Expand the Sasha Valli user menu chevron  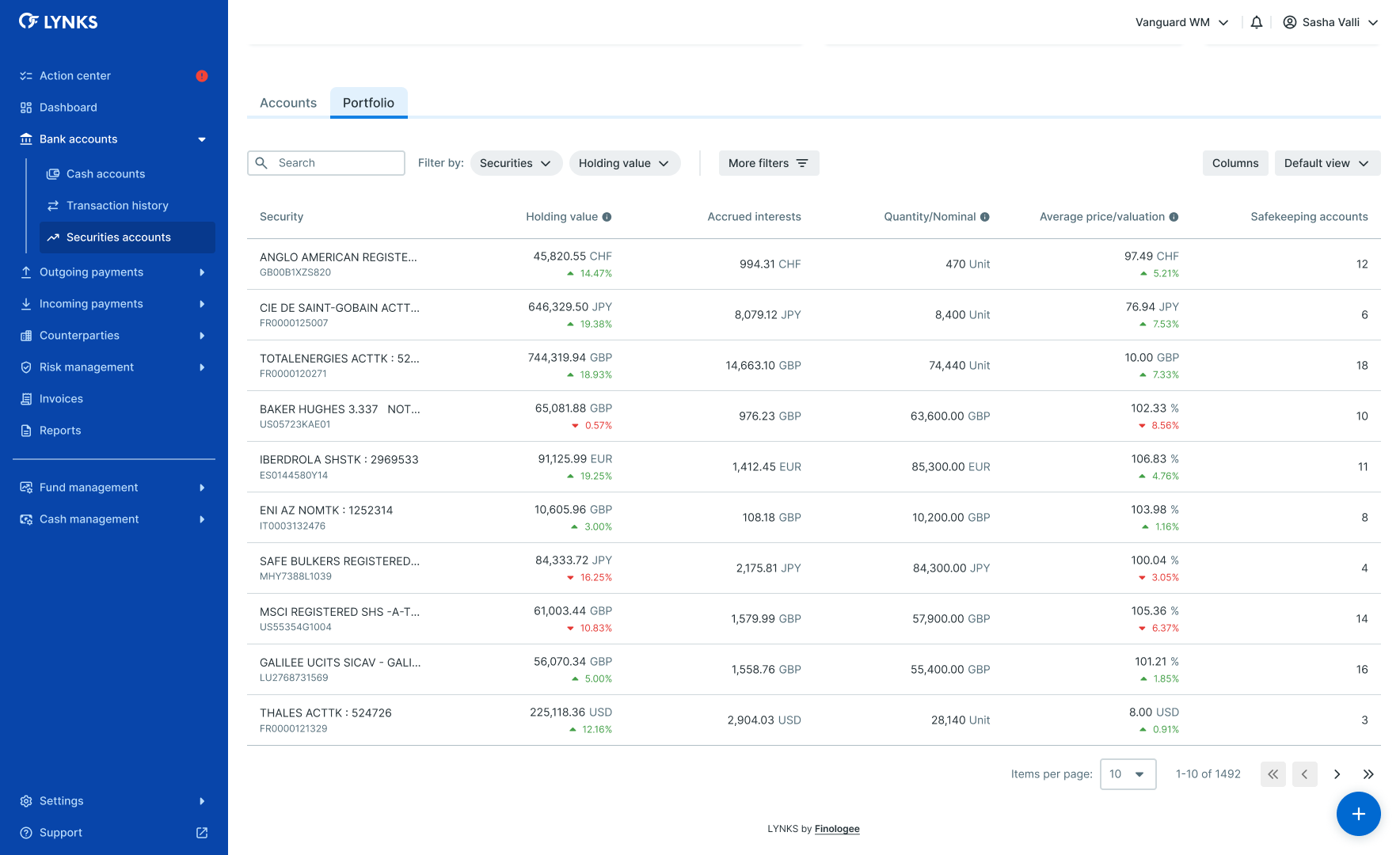coord(1373,22)
